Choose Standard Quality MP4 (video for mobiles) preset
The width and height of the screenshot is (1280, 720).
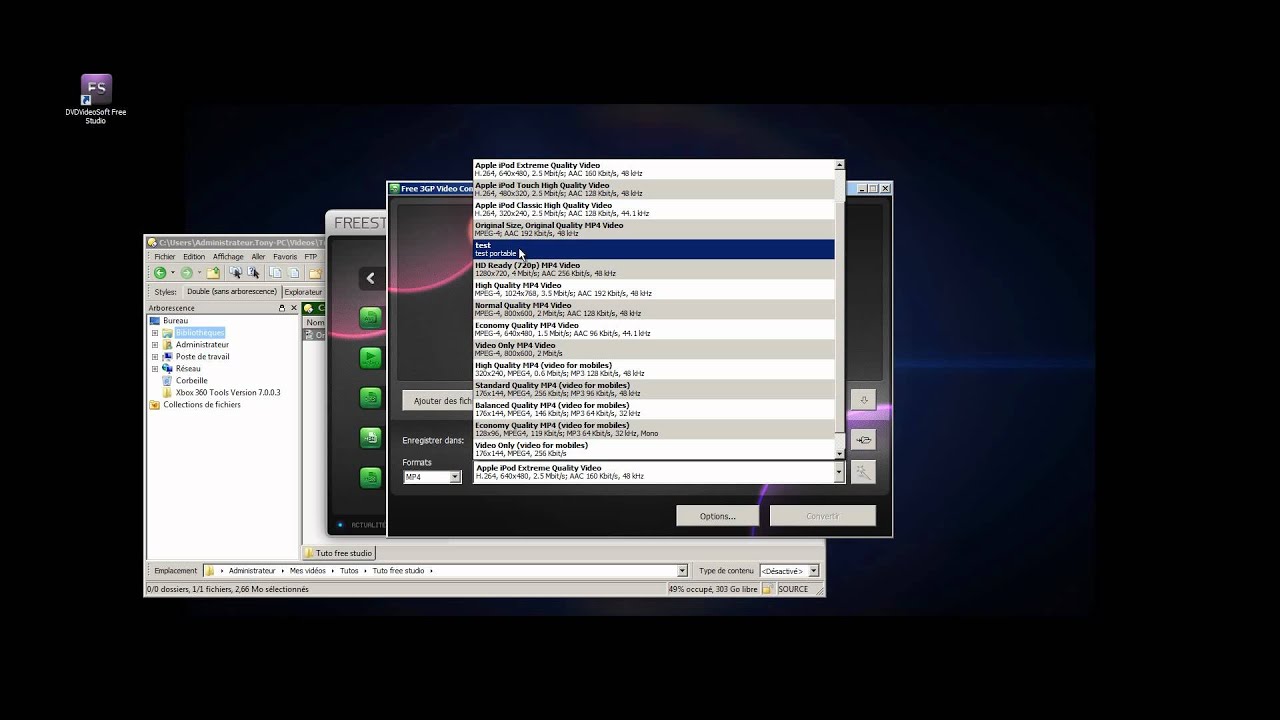click(x=653, y=389)
